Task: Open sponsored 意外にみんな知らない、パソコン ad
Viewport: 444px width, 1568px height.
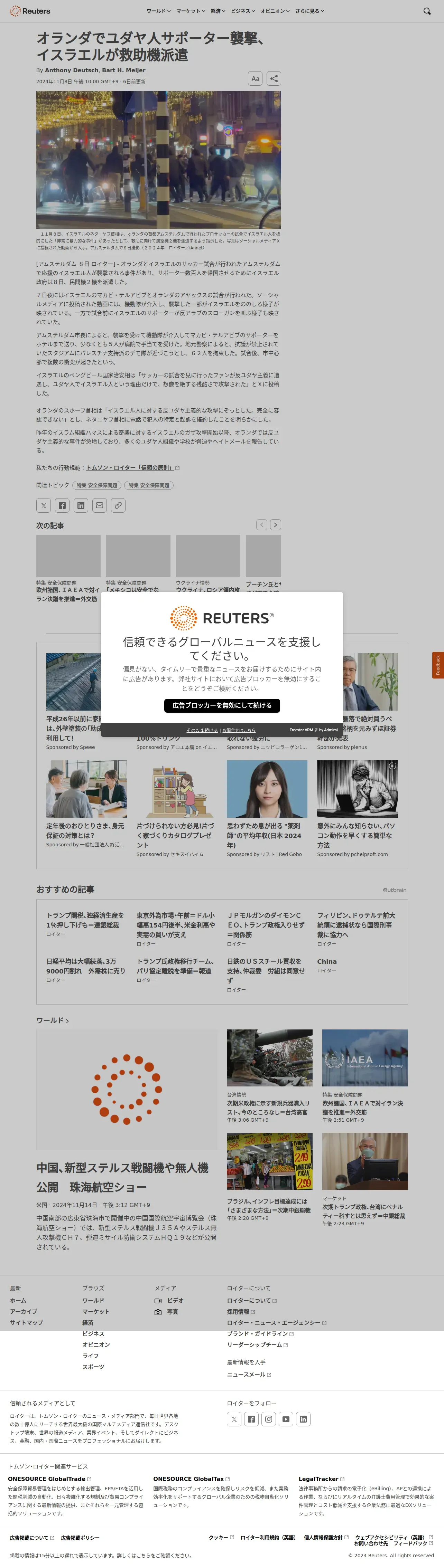Action: tap(358, 808)
